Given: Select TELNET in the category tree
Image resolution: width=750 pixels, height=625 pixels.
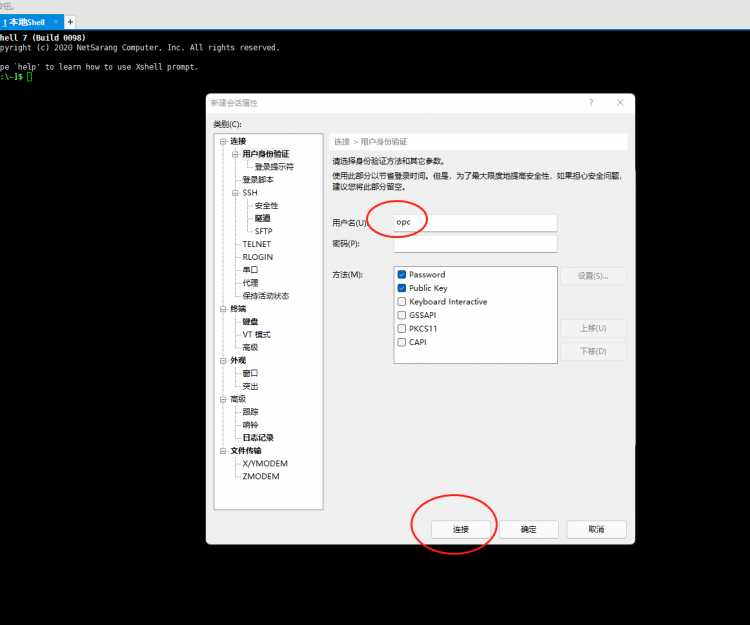Looking at the screenshot, I should [256, 244].
